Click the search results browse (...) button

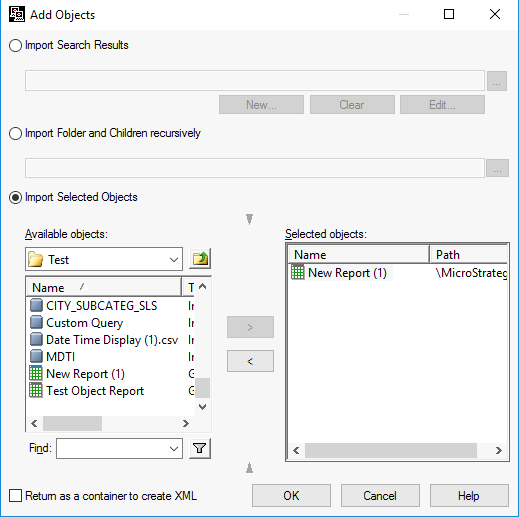[x=497, y=81]
